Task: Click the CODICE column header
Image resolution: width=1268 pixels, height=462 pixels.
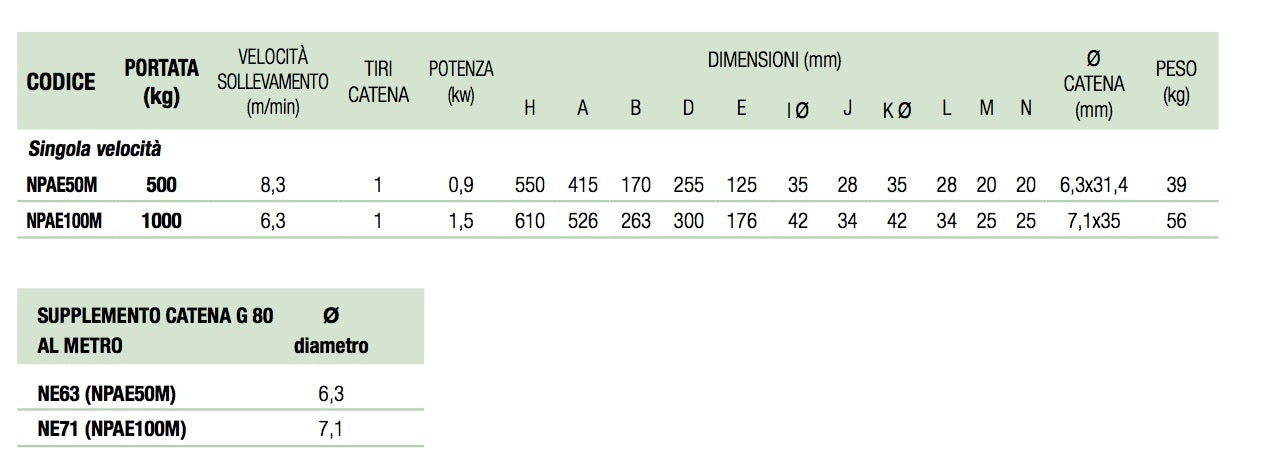Action: (x=61, y=82)
